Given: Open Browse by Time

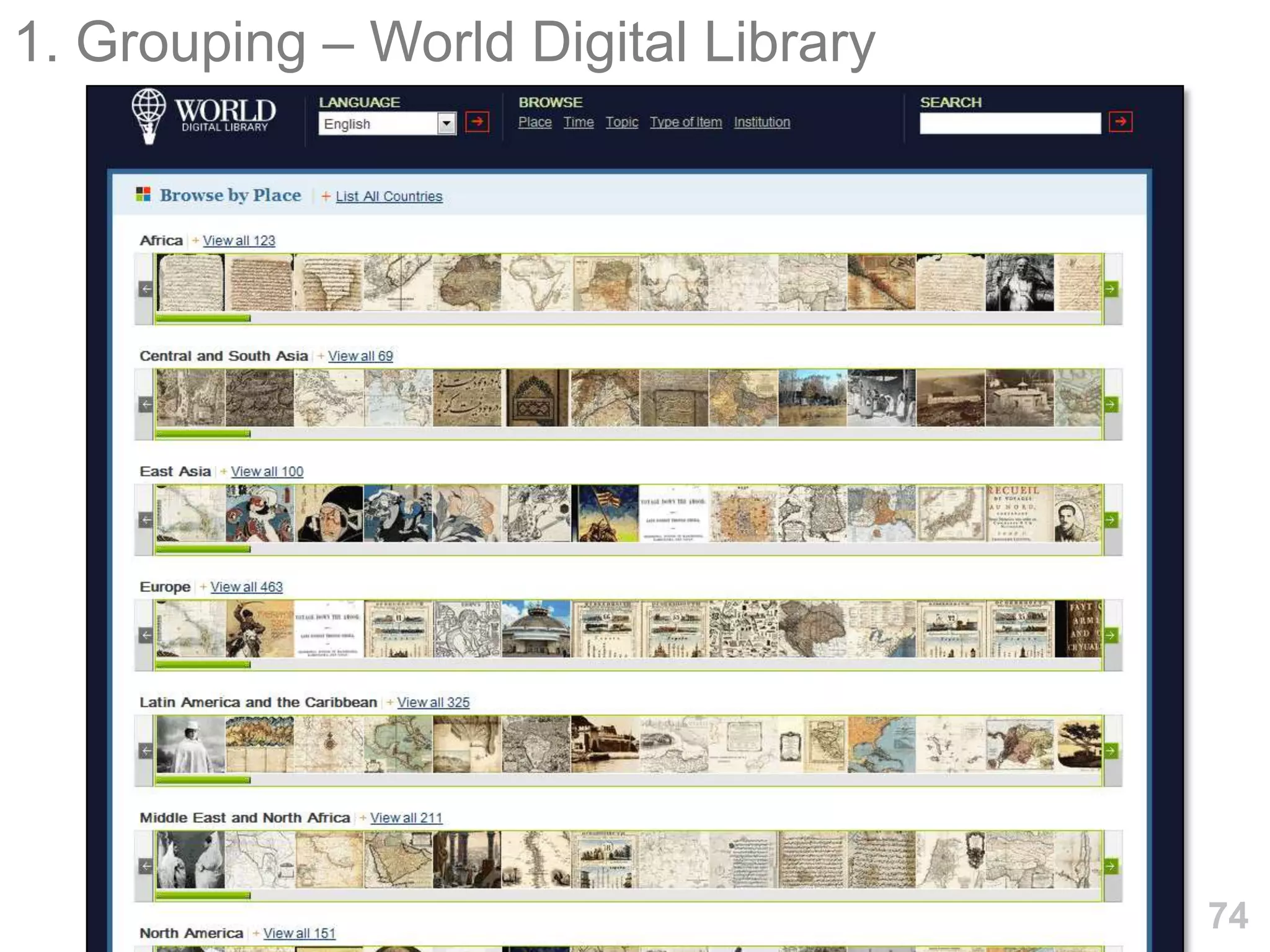Looking at the screenshot, I should pyautogui.click(x=579, y=122).
